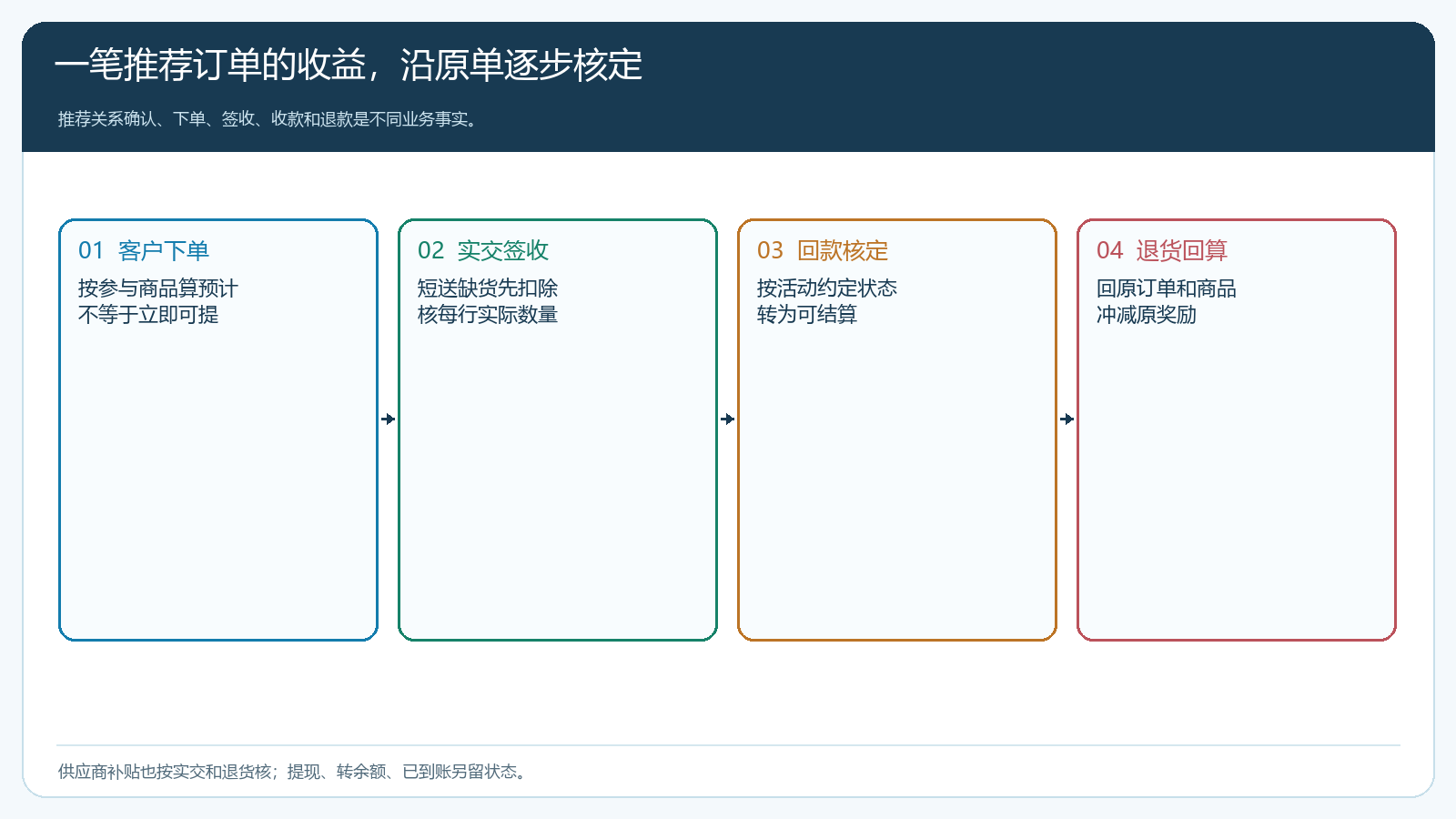Viewport: 1456px width, 819px height.
Task: Select the subtitle starting with 推荐关系确认
Action: pos(268,119)
